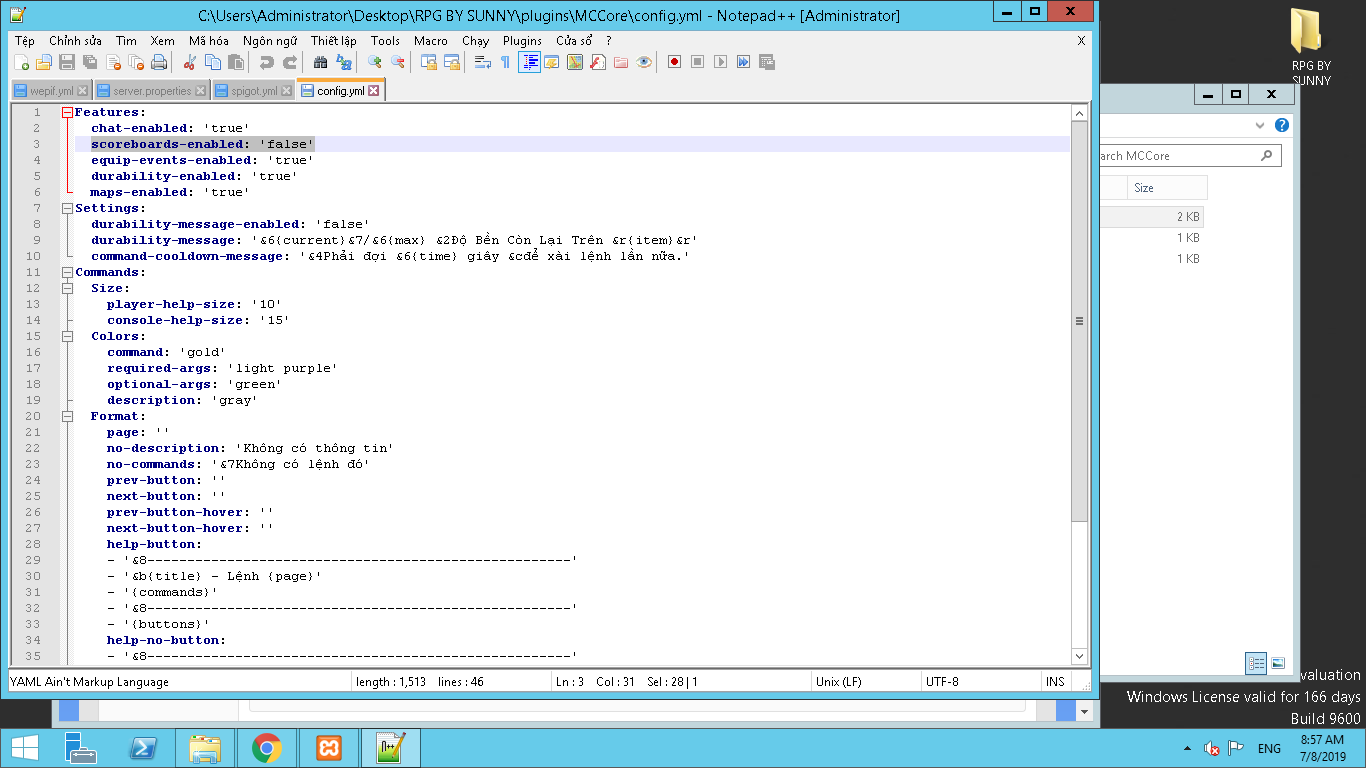Screen dimensions: 1366x768
Task: Click the Start Recording macro icon
Action: coord(675,62)
